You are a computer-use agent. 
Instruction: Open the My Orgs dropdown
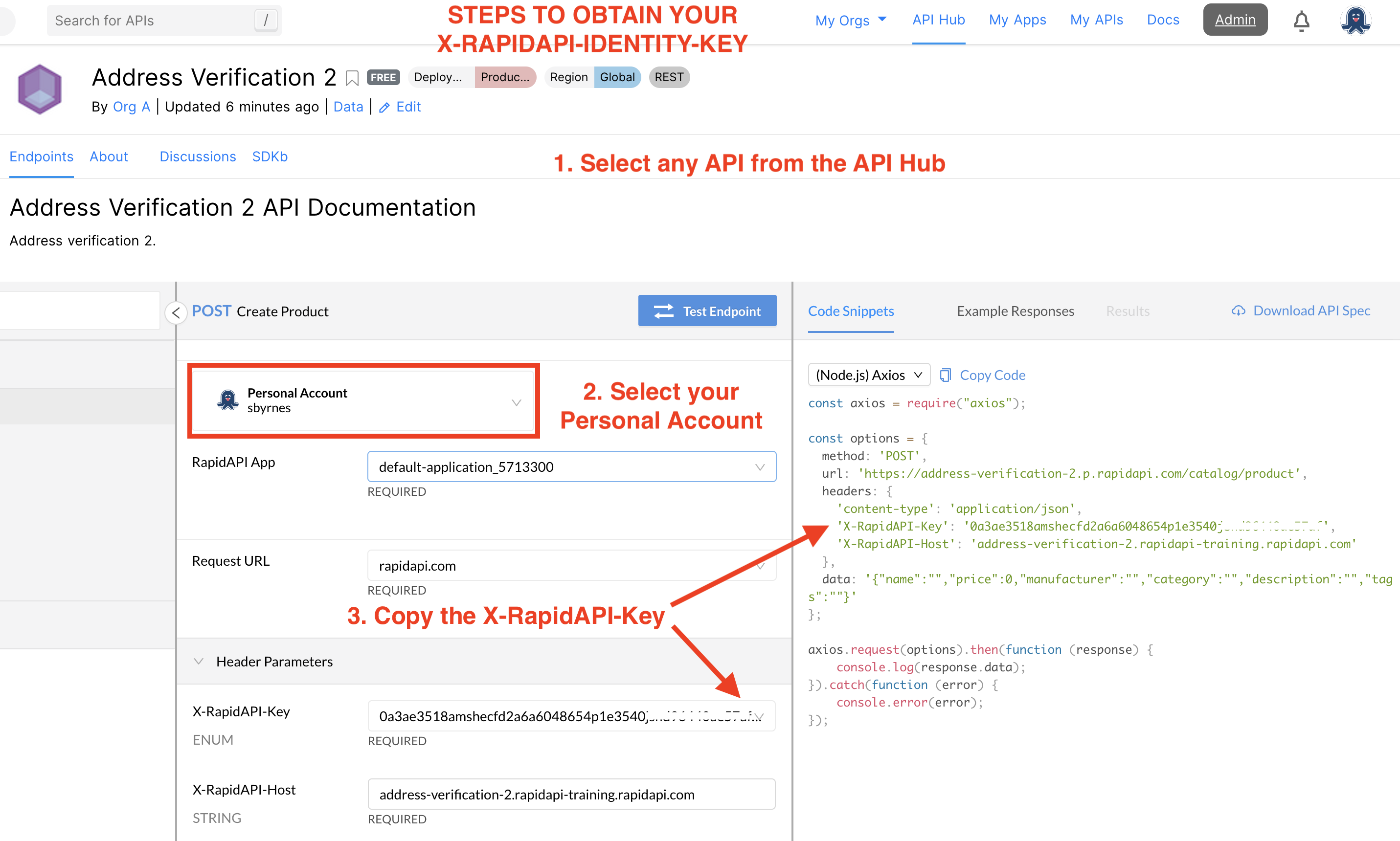[850, 21]
